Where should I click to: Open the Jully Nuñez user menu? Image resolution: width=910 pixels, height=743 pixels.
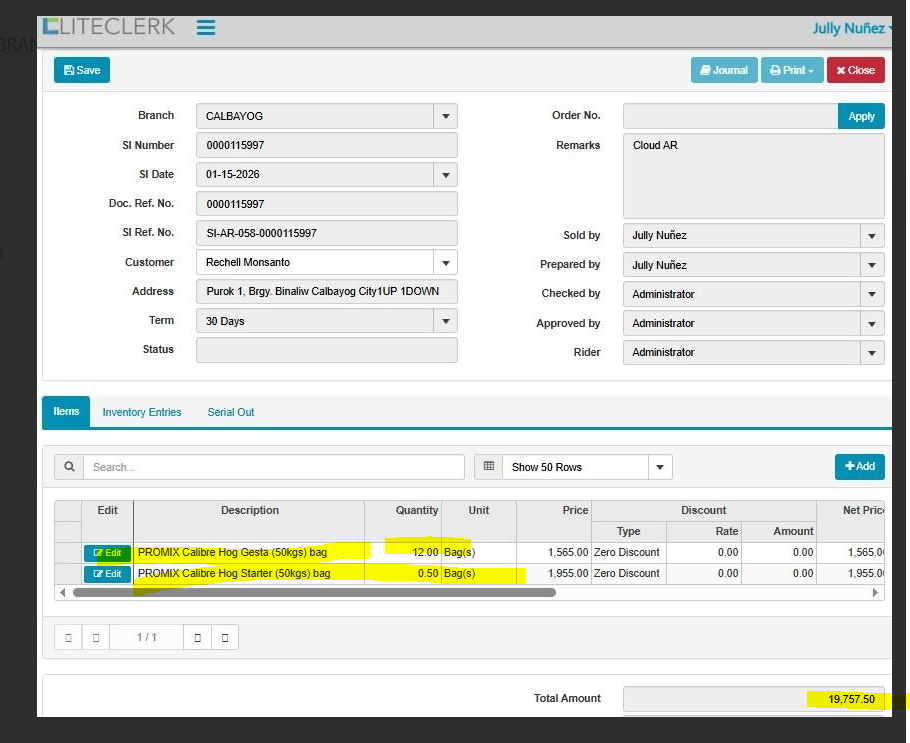pos(850,28)
